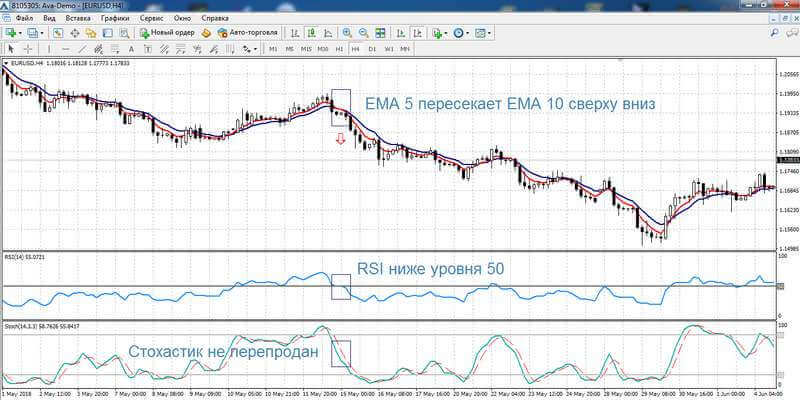Select the Cursor arrow tool
The image size is (800, 400).
(x=11, y=49)
